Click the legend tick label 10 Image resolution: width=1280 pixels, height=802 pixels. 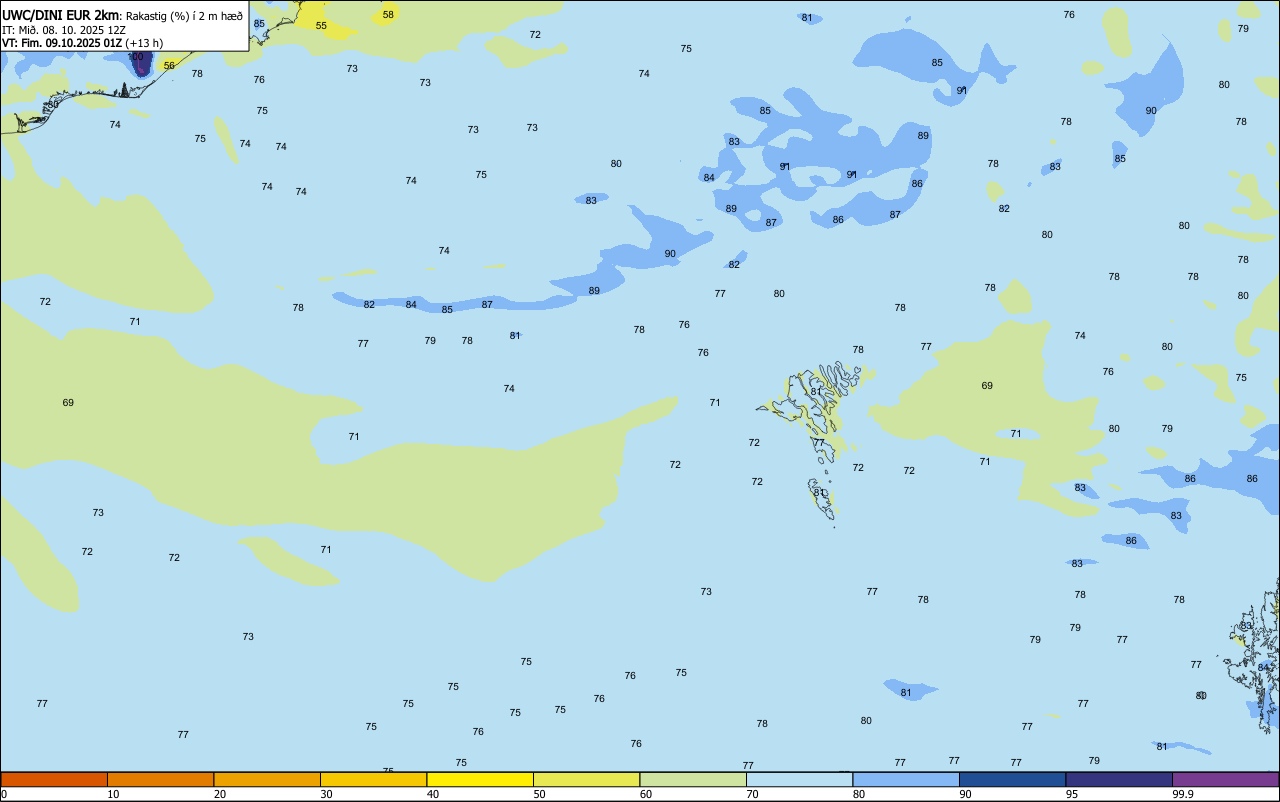(x=113, y=794)
